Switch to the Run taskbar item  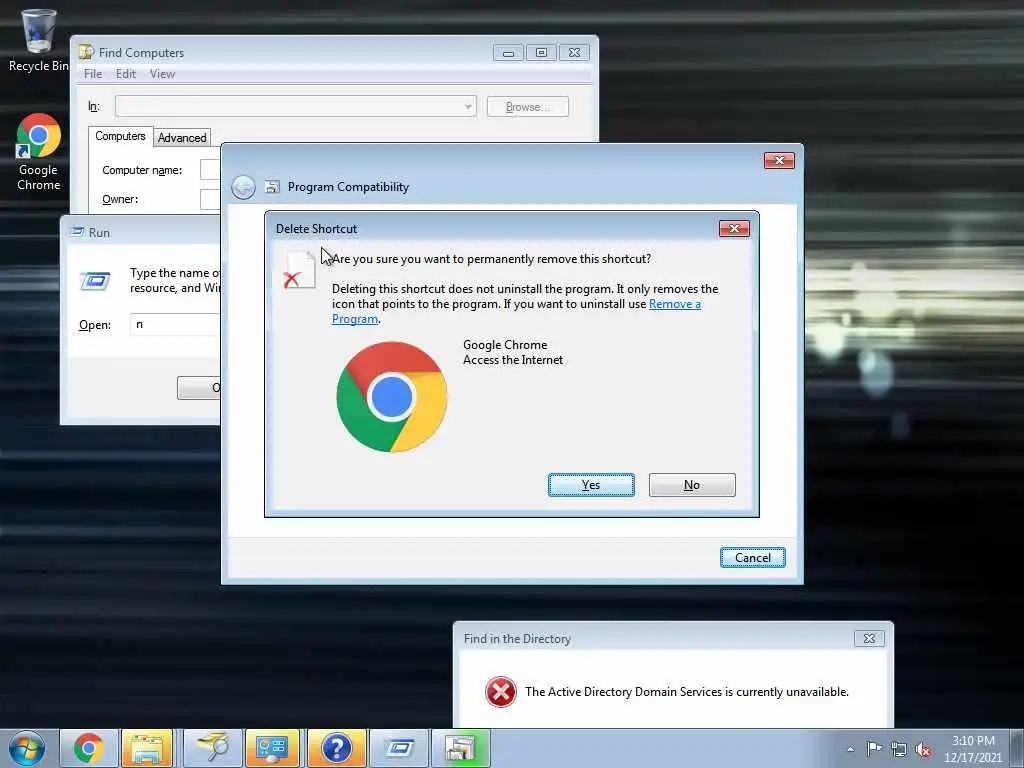pyautogui.click(x=398, y=748)
